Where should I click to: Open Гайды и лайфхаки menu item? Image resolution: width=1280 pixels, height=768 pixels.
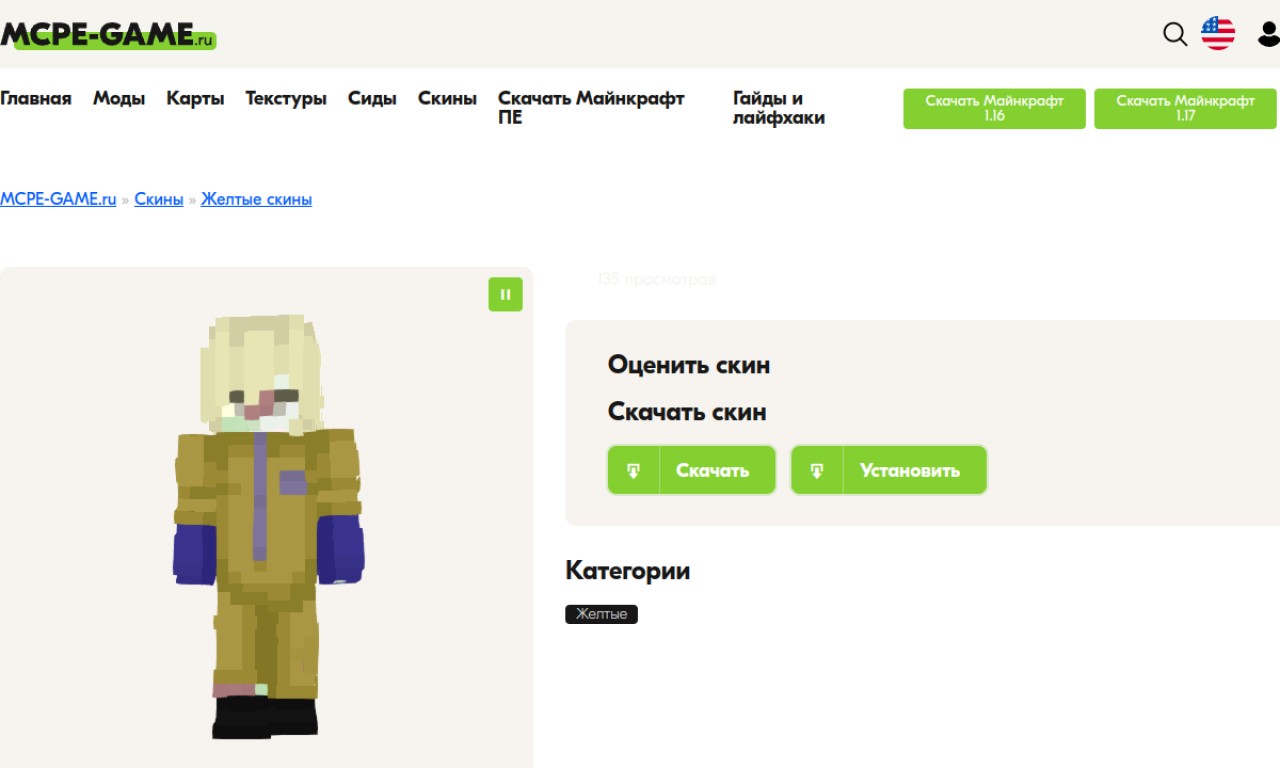pyautogui.click(x=779, y=108)
